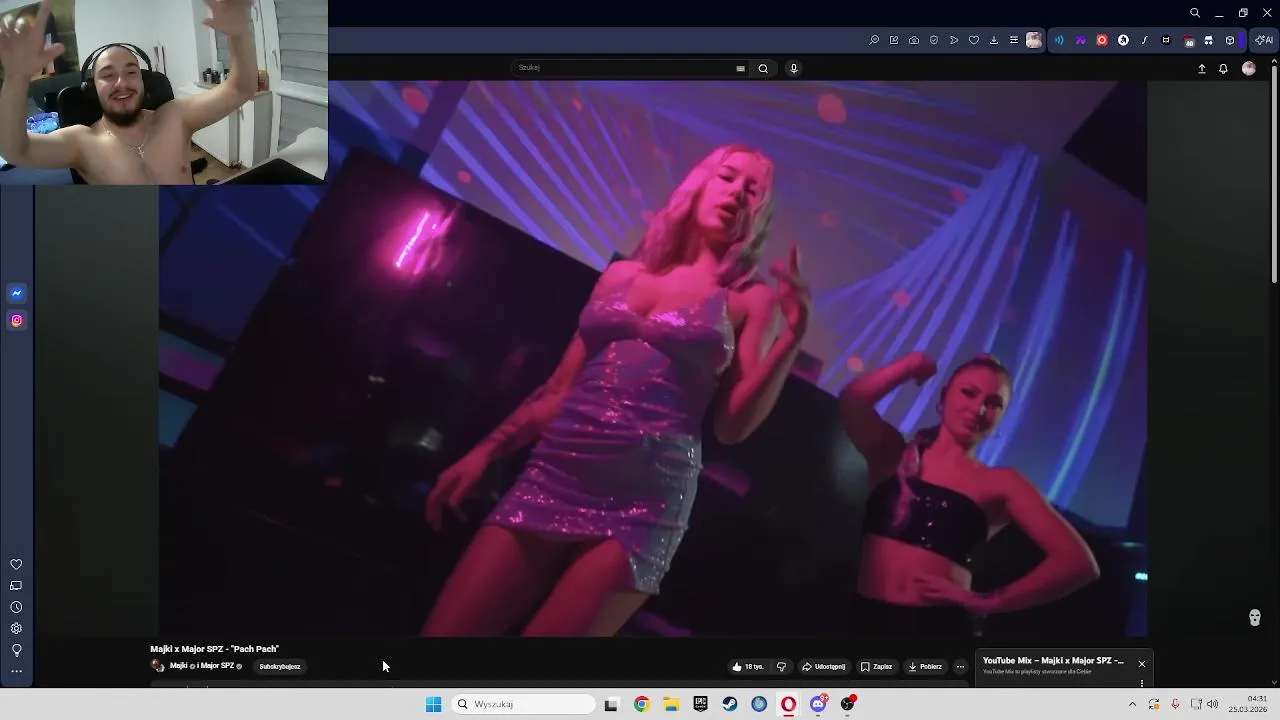1280x720 pixels.
Task: Open the Majki channel avatar
Action: click(x=157, y=666)
